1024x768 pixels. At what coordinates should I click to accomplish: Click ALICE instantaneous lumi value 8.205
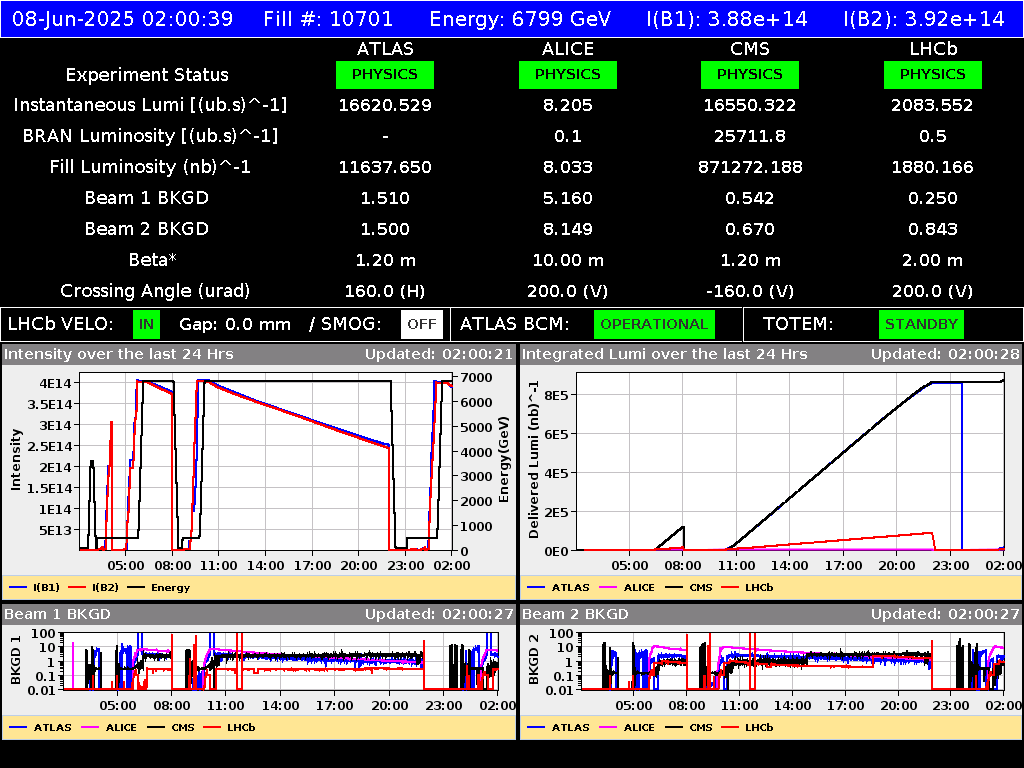(x=568, y=105)
